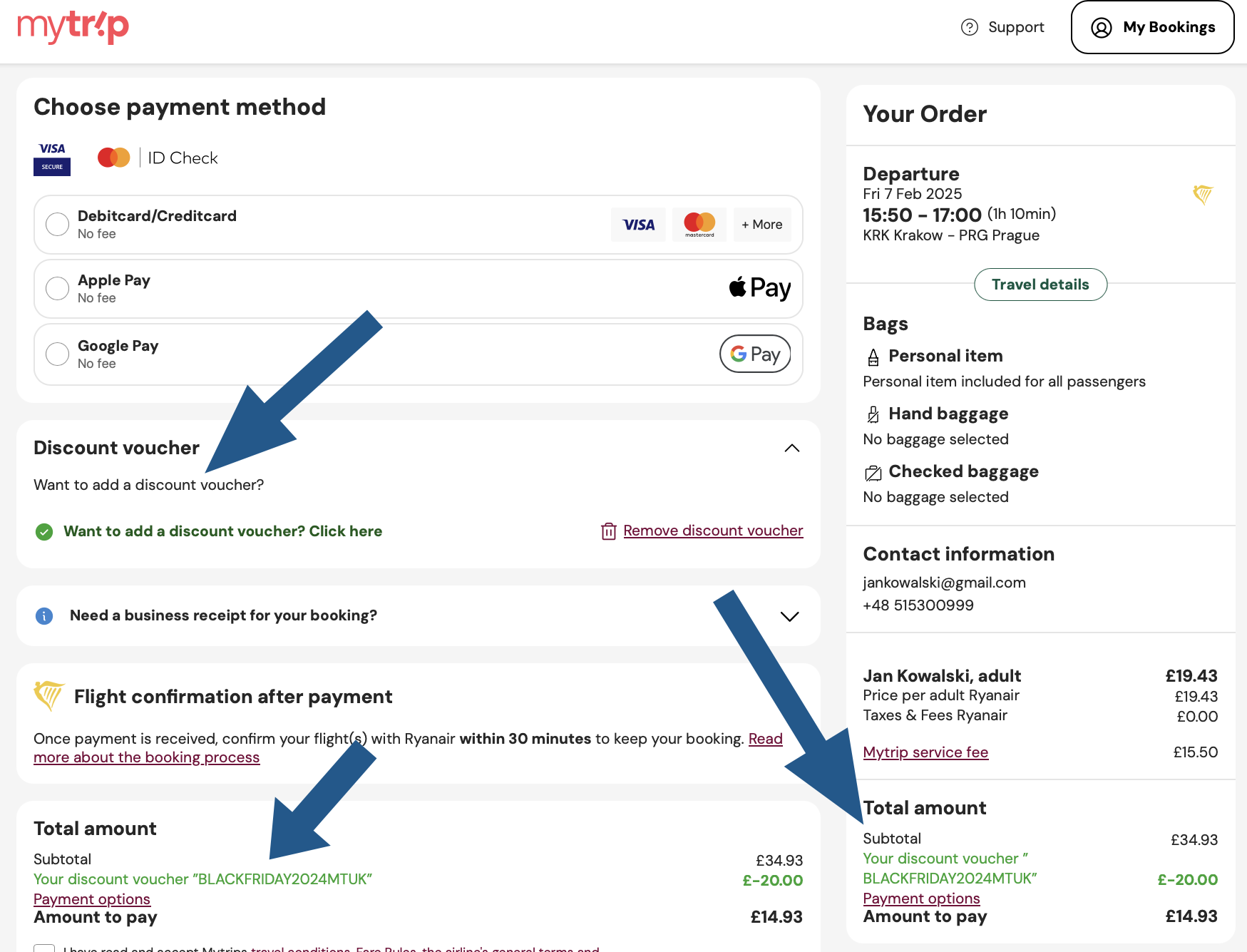
Task: Expand the business receipt section
Action: click(789, 616)
